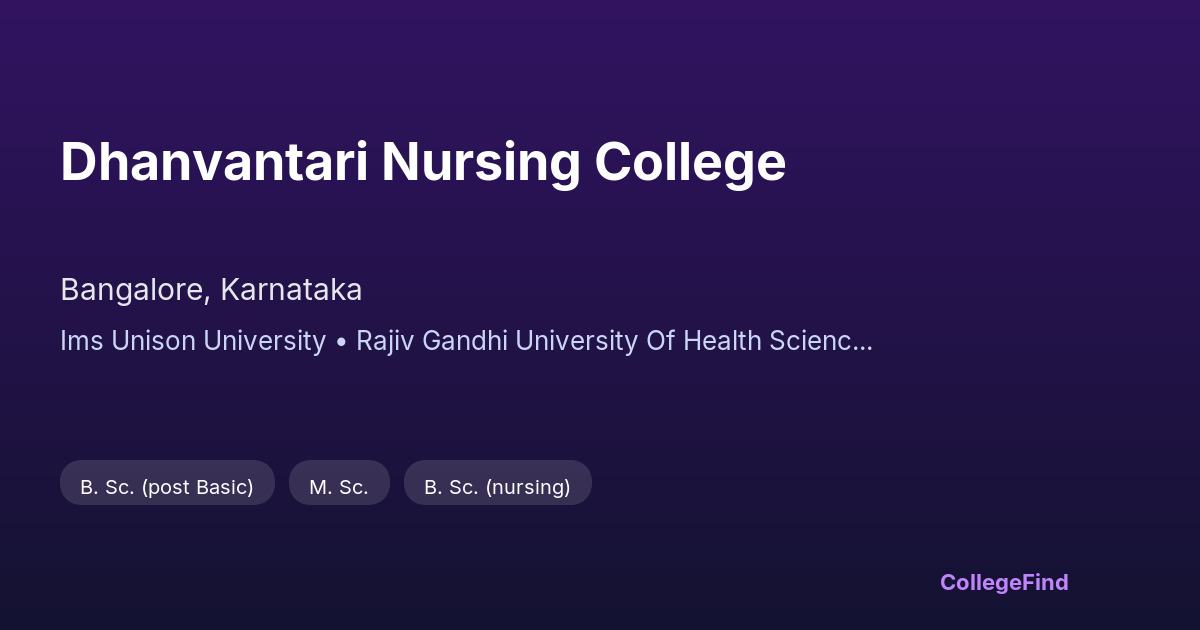The image size is (1200, 630).
Task: Expand the truncated affiliation ellipsis
Action: [x=864, y=343]
